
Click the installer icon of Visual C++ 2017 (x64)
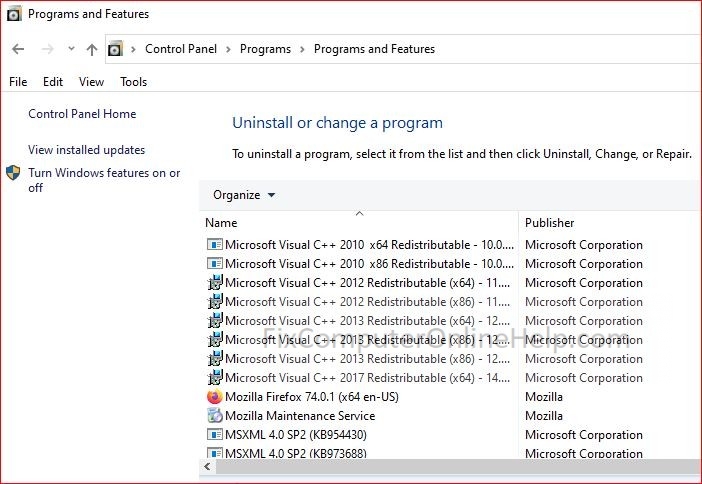pos(215,377)
